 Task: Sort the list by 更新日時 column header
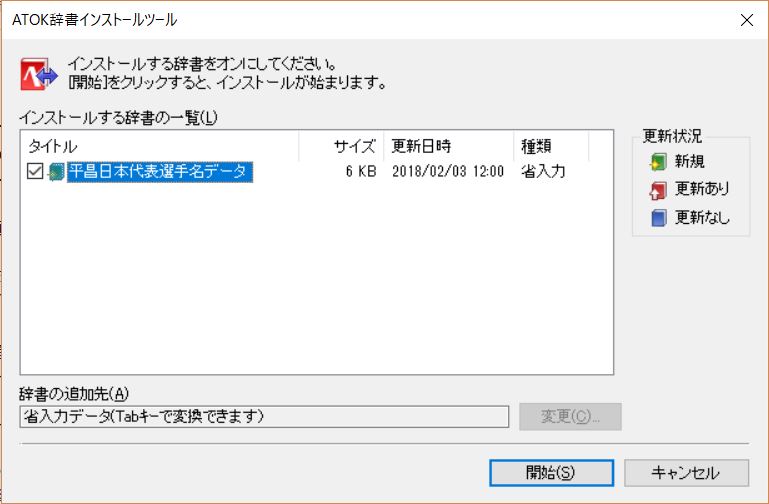448,146
